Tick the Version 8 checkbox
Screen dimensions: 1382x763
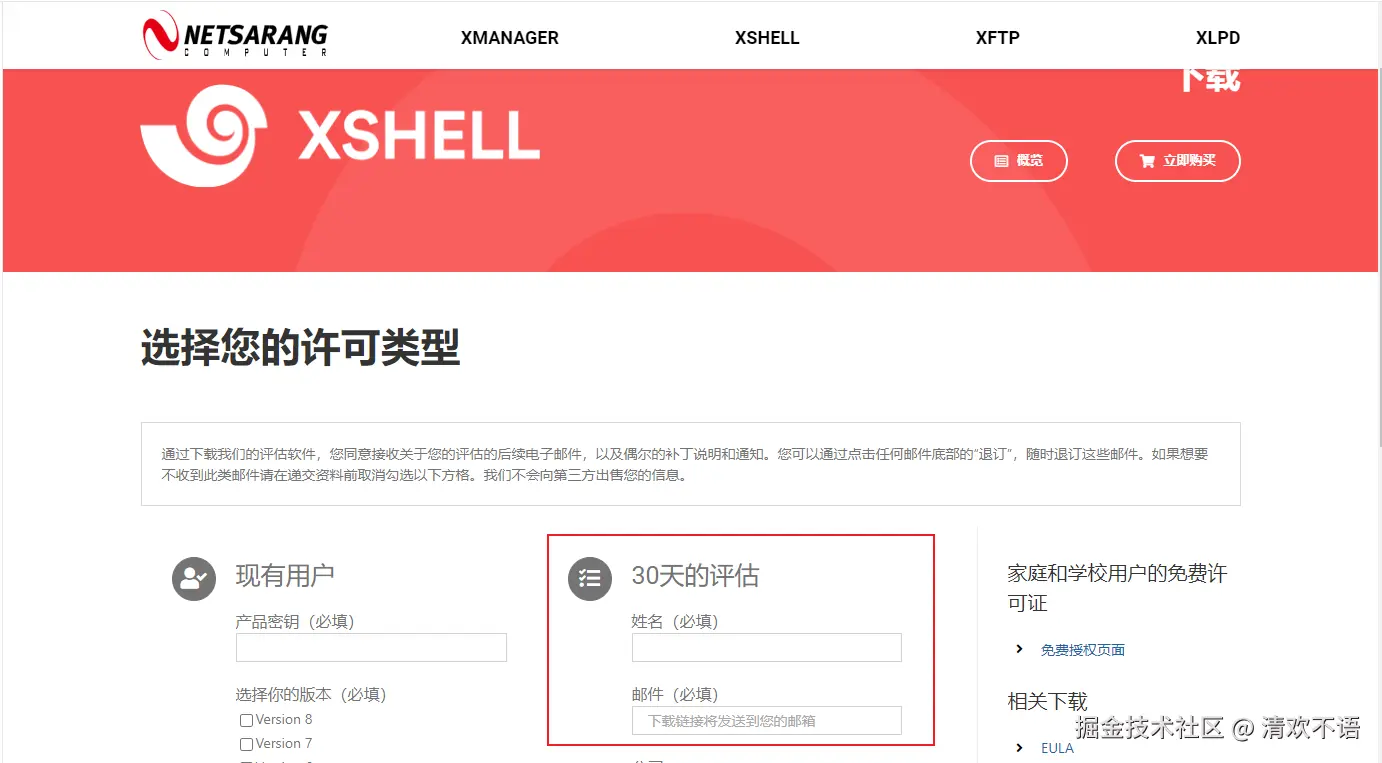tap(246, 720)
